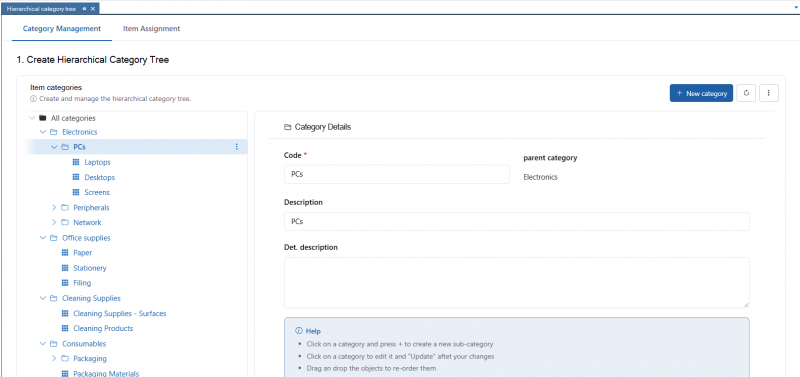800x377 pixels.
Task: Click the grid icon beside Filing
Action: pyautogui.click(x=65, y=283)
